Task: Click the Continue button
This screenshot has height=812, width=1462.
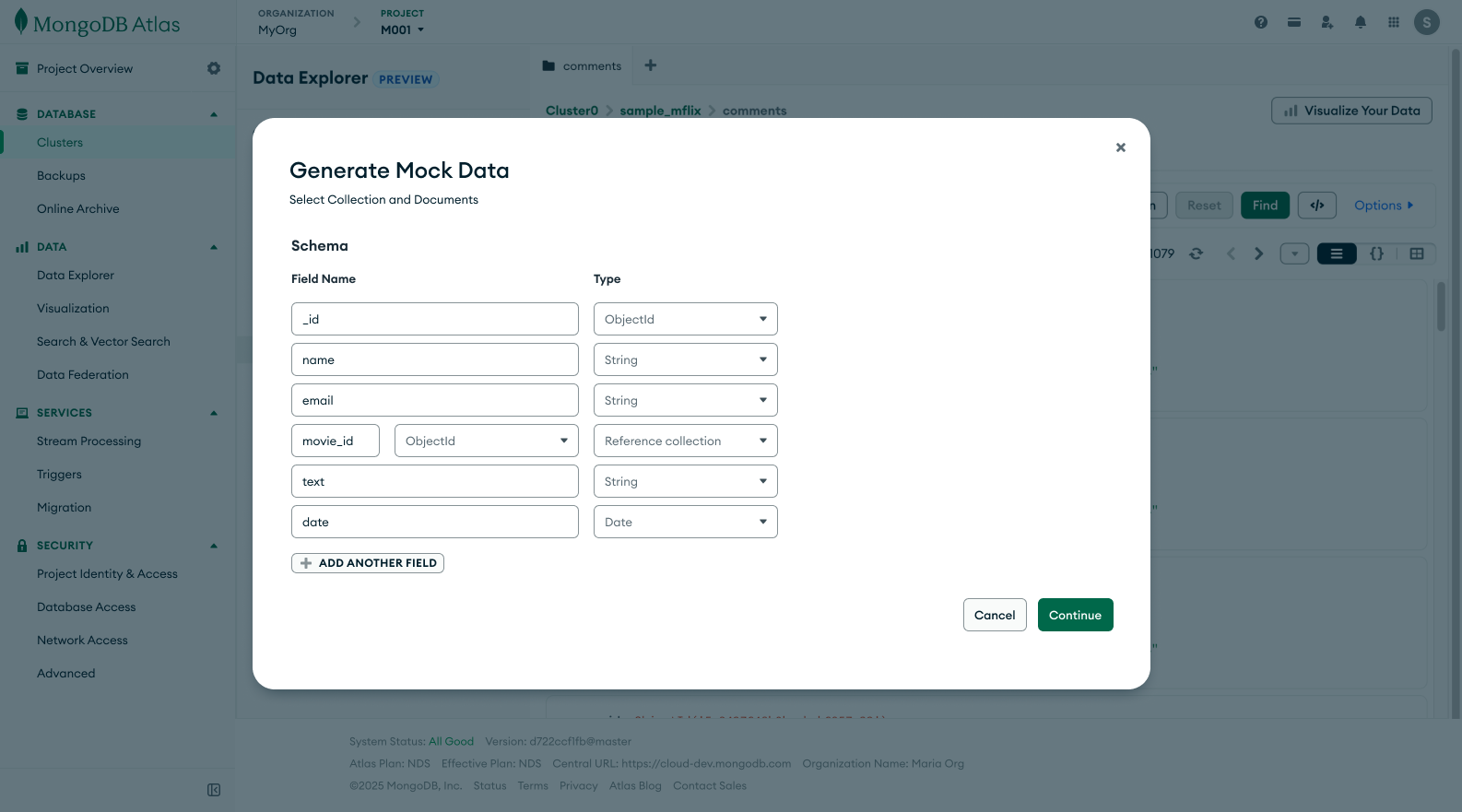Action: [x=1075, y=615]
